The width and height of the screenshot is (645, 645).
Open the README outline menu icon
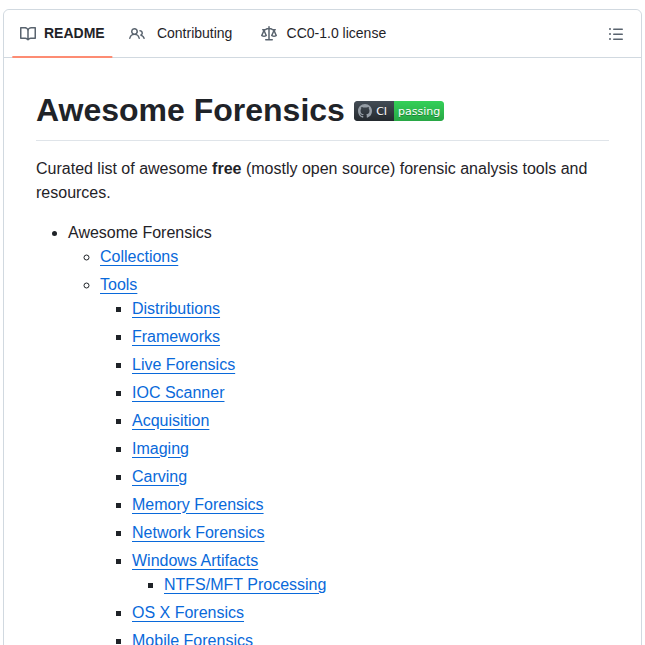tap(615, 34)
